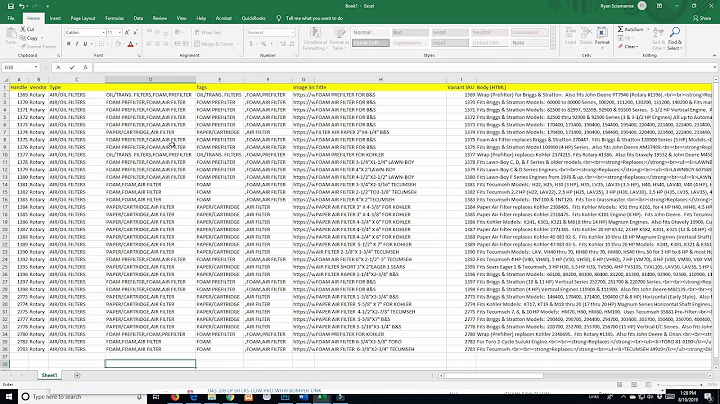
Task: Click the add new sheet plus icon
Action: (77, 376)
